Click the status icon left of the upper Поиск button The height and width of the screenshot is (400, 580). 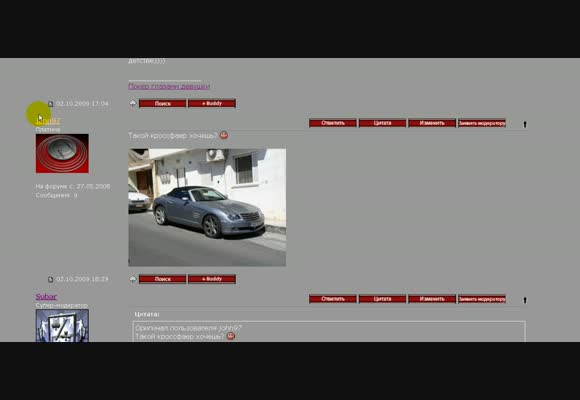click(x=132, y=103)
